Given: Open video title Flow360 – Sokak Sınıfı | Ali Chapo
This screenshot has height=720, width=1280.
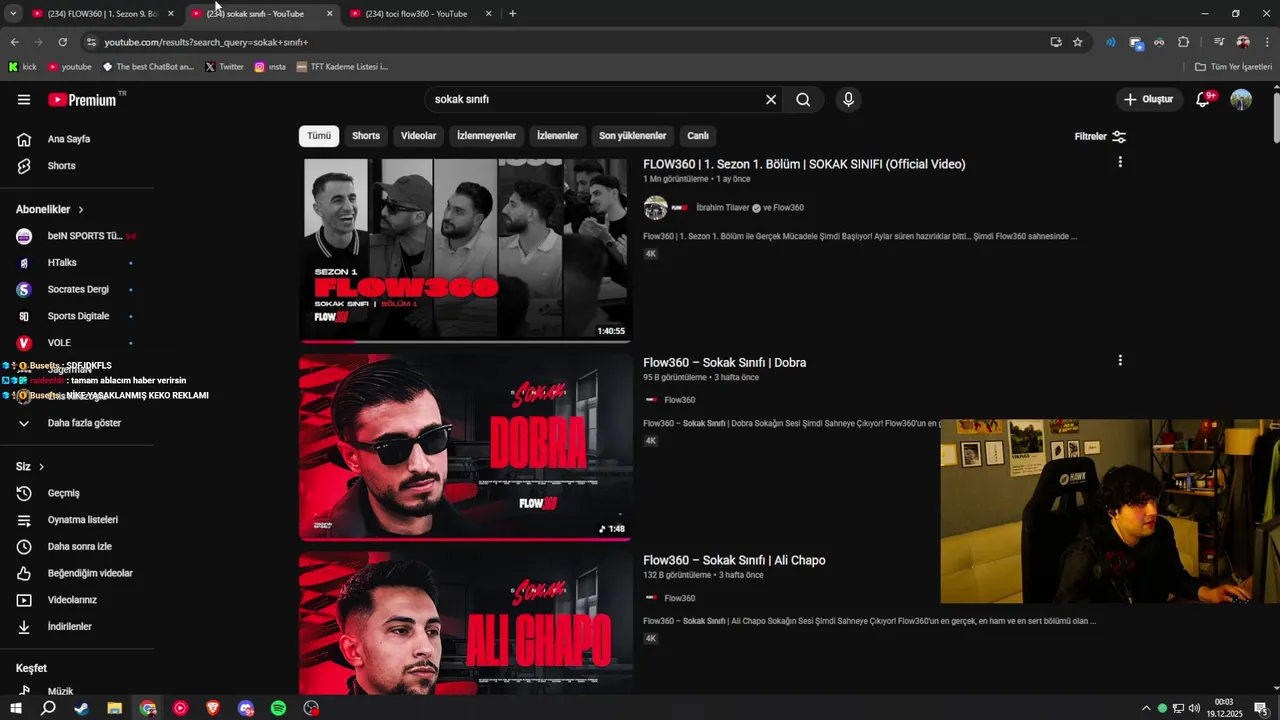Looking at the screenshot, I should 734,561.
